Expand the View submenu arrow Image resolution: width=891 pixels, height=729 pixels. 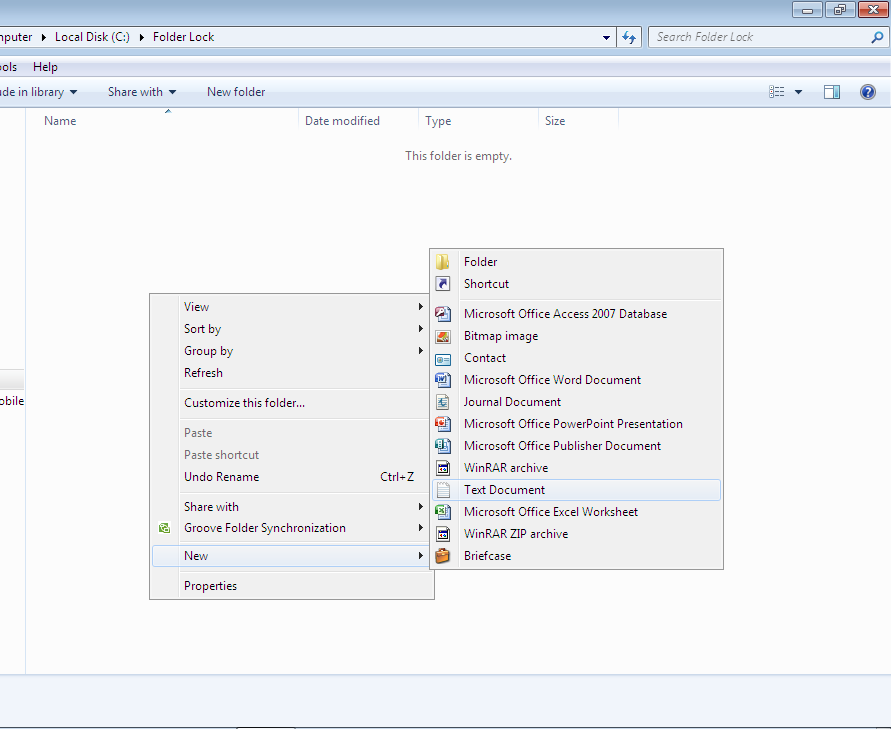(x=420, y=307)
